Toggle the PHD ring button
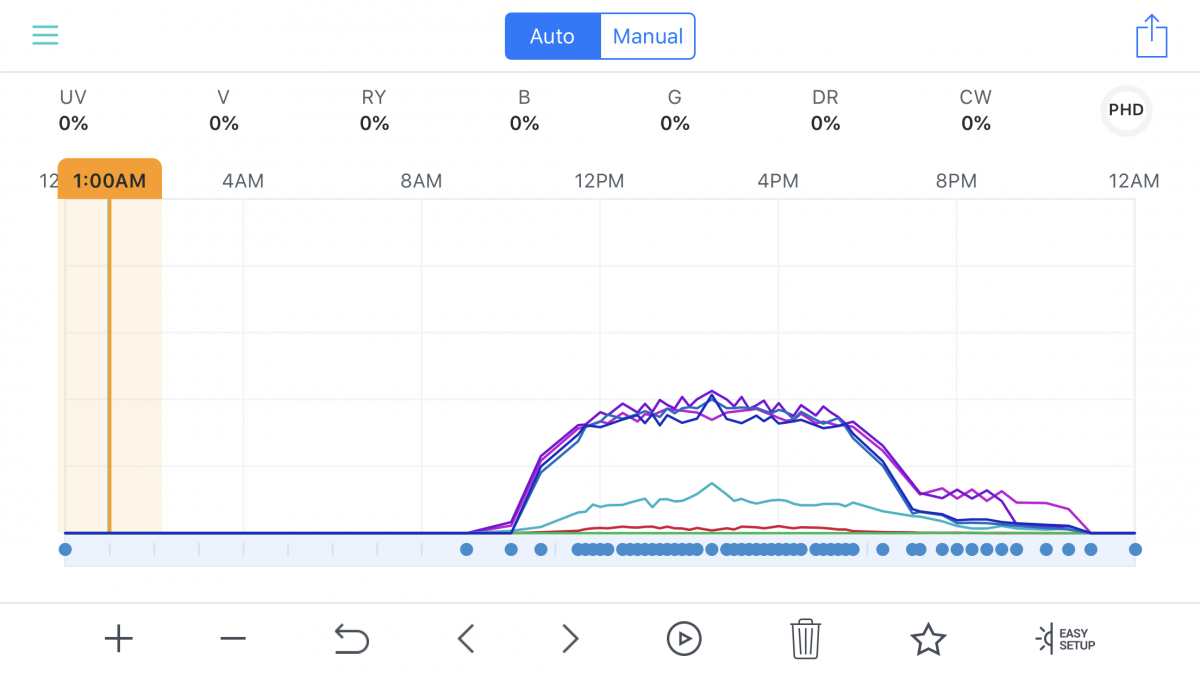 click(1126, 110)
